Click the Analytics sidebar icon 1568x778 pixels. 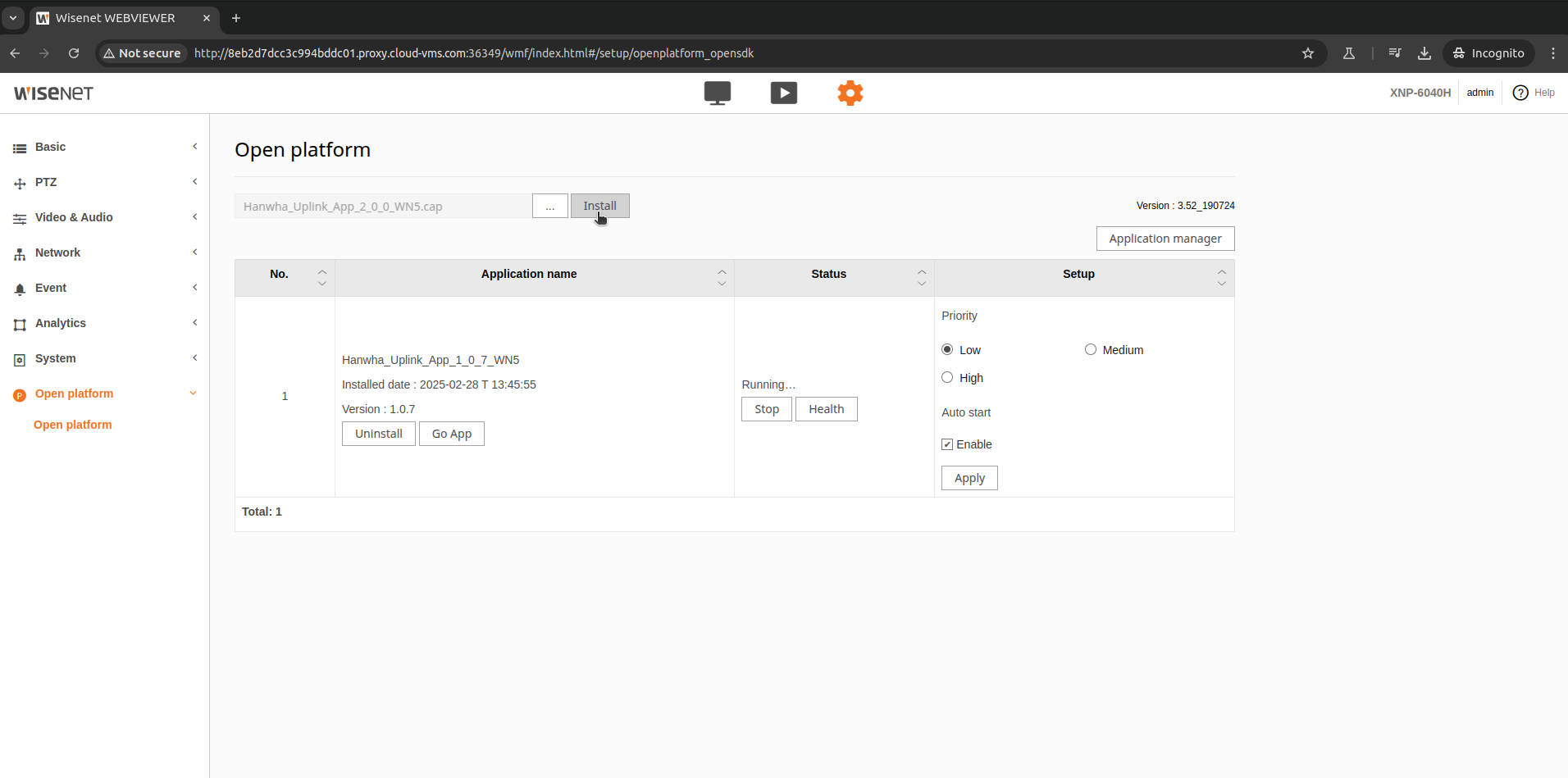pos(19,323)
